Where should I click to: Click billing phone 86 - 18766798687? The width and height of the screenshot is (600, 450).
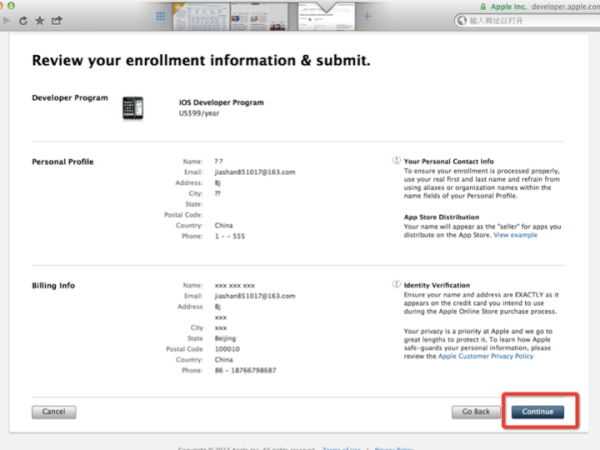click(245, 370)
